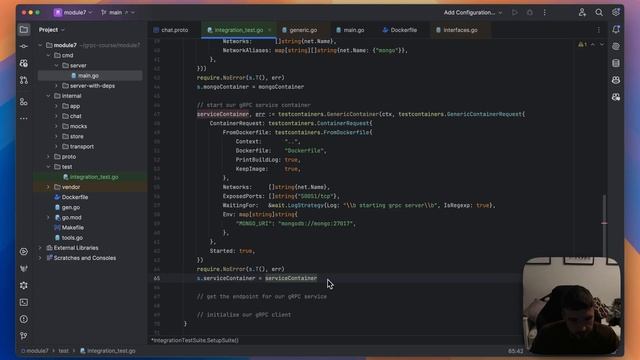Open the Add Configuration dropdown
Image resolution: width=640 pixels, height=360 pixels.
click(473, 13)
